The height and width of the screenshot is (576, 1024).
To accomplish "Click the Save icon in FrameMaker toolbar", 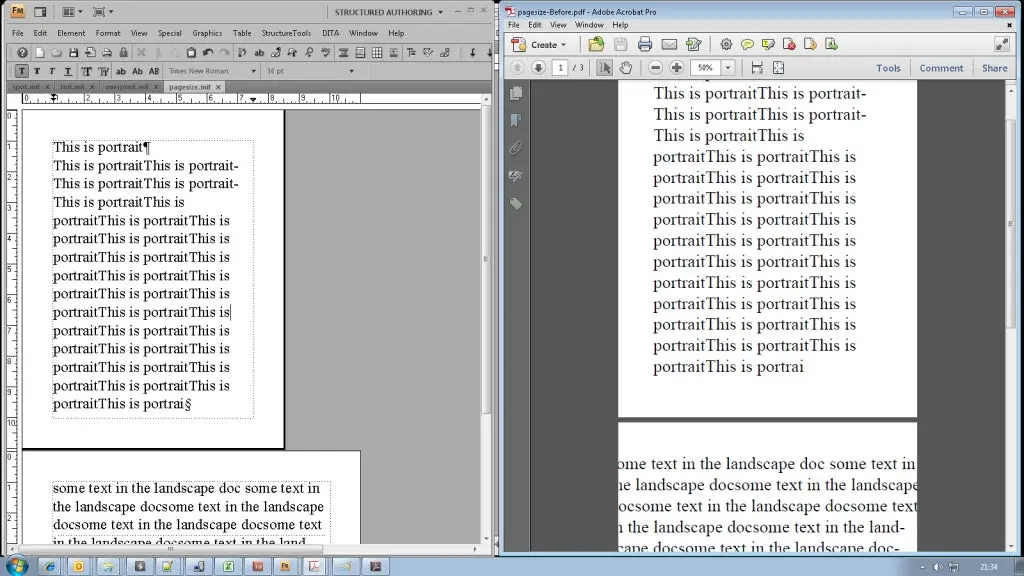I will [73, 52].
